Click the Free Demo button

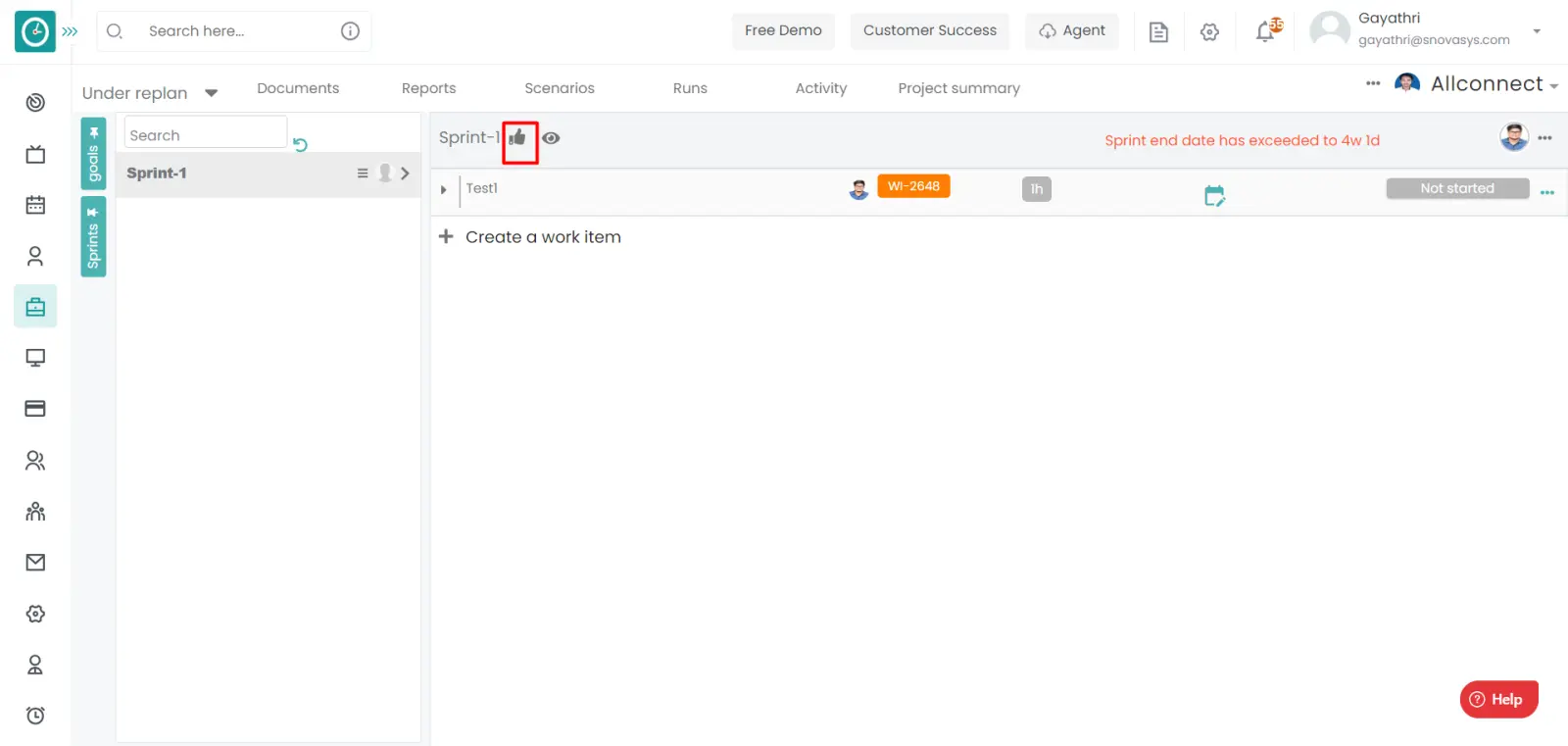click(783, 31)
